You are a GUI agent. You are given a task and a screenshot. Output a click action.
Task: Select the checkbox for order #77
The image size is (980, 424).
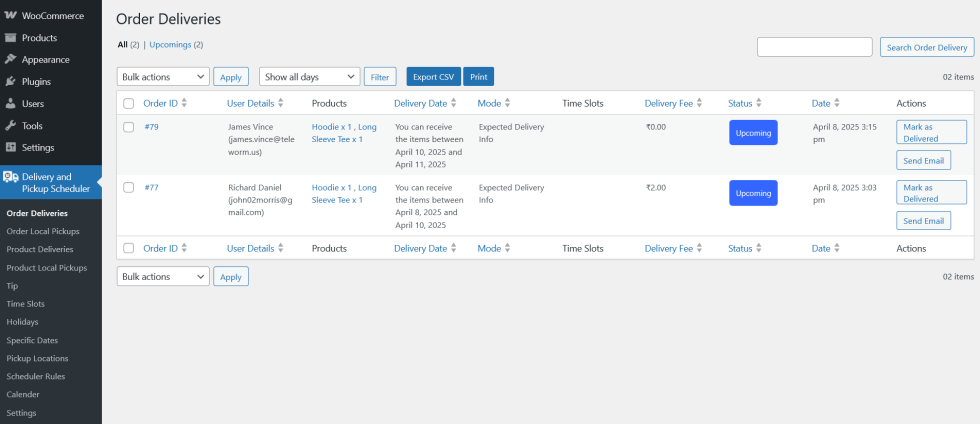click(x=128, y=187)
